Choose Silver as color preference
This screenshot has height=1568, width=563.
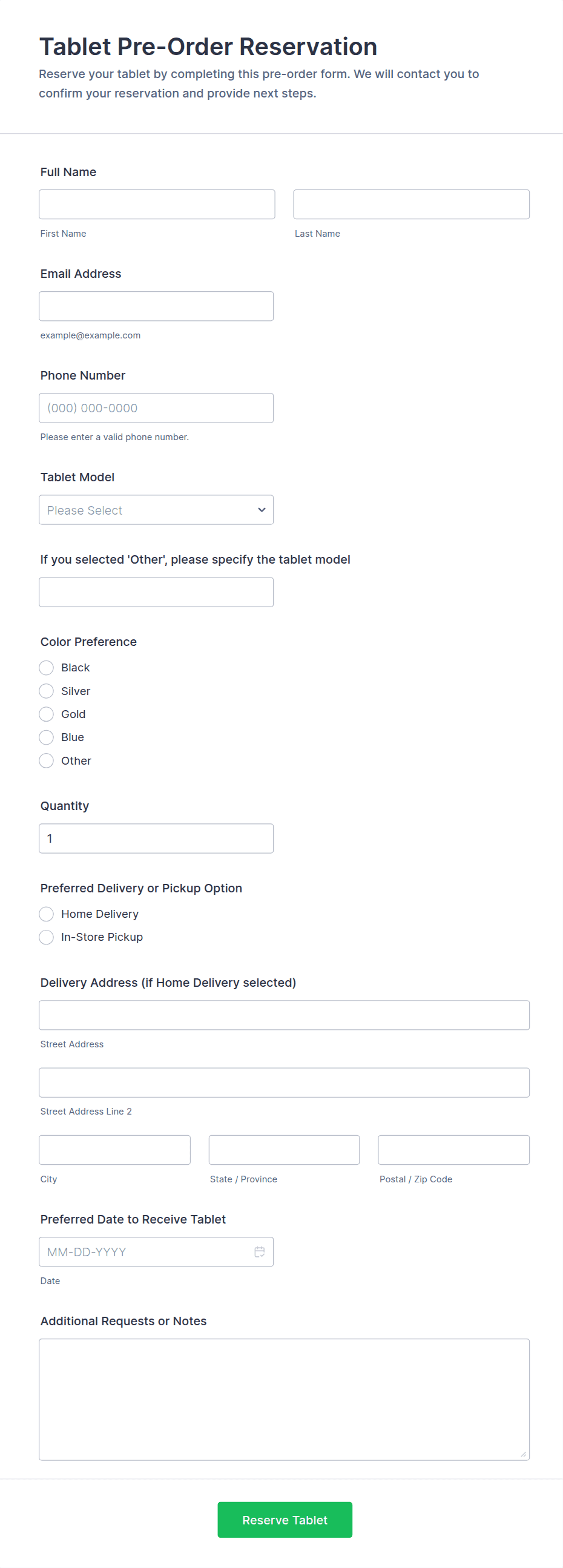click(x=46, y=691)
